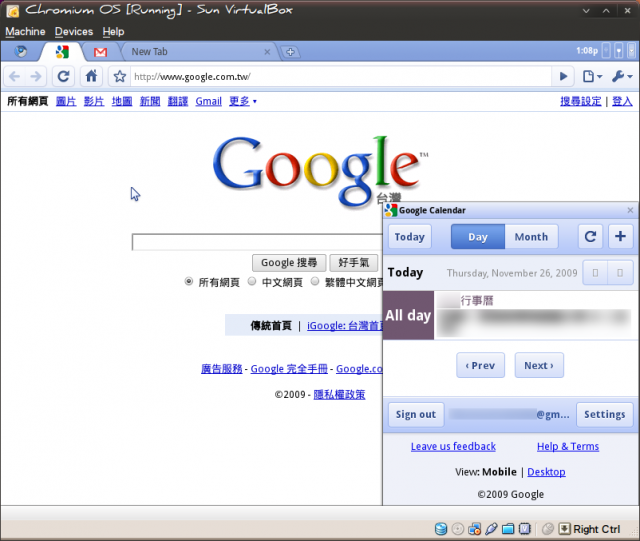The image size is (640, 541).
Task: Click VirtualBox shared folders status icon
Action: [x=508, y=529]
